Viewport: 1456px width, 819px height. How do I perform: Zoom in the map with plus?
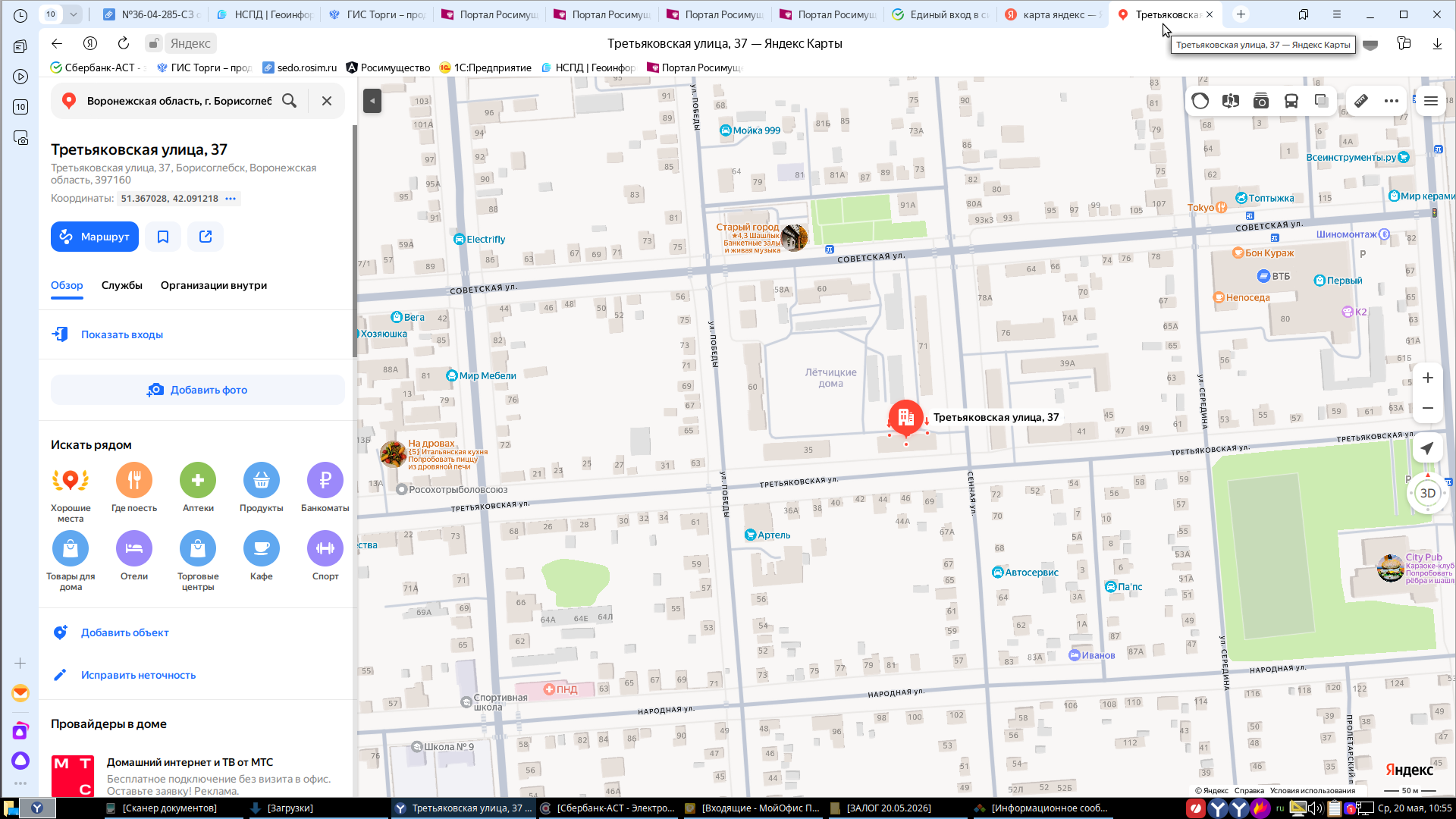1427,378
